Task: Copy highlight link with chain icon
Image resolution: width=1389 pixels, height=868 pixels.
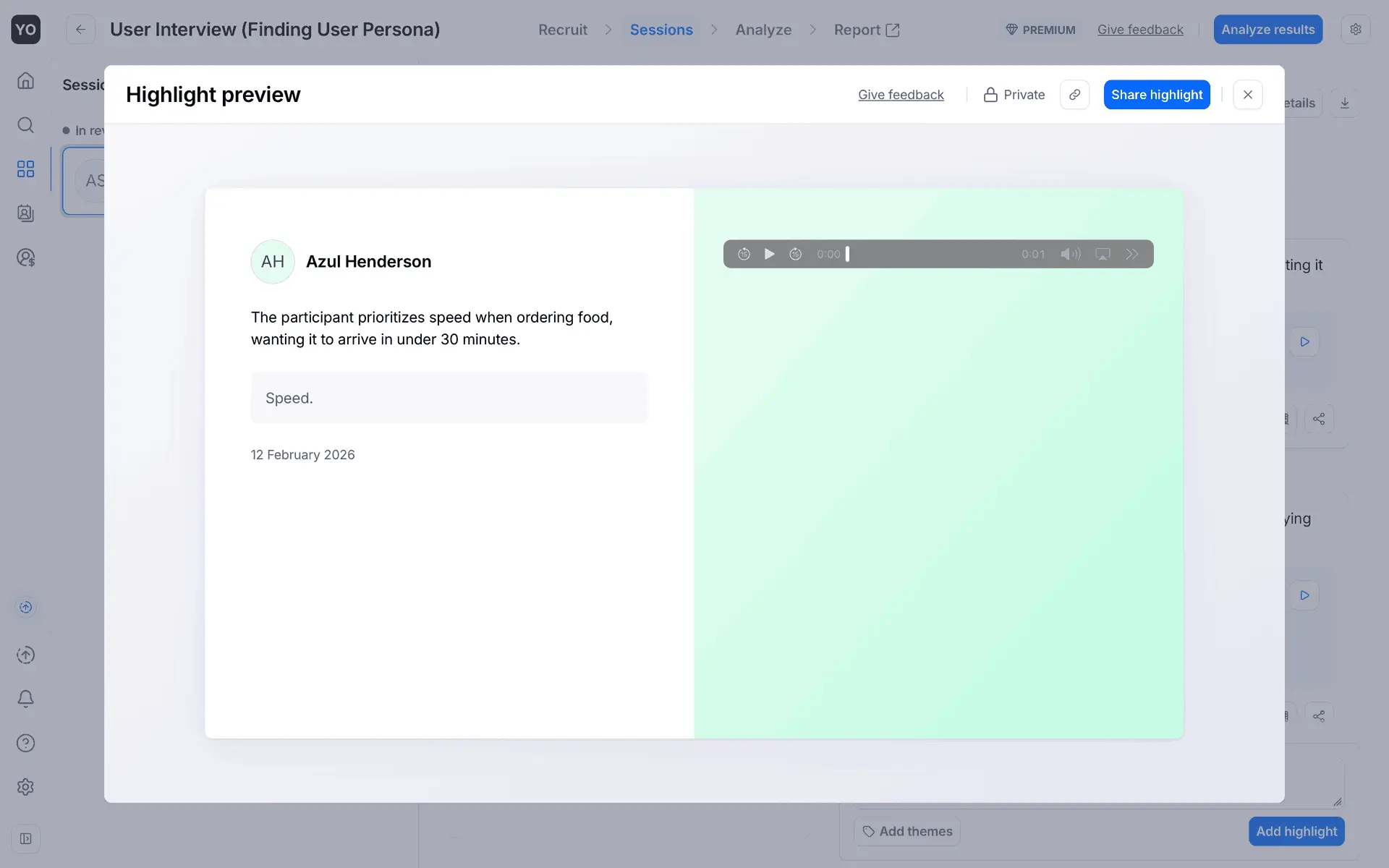Action: (1074, 95)
